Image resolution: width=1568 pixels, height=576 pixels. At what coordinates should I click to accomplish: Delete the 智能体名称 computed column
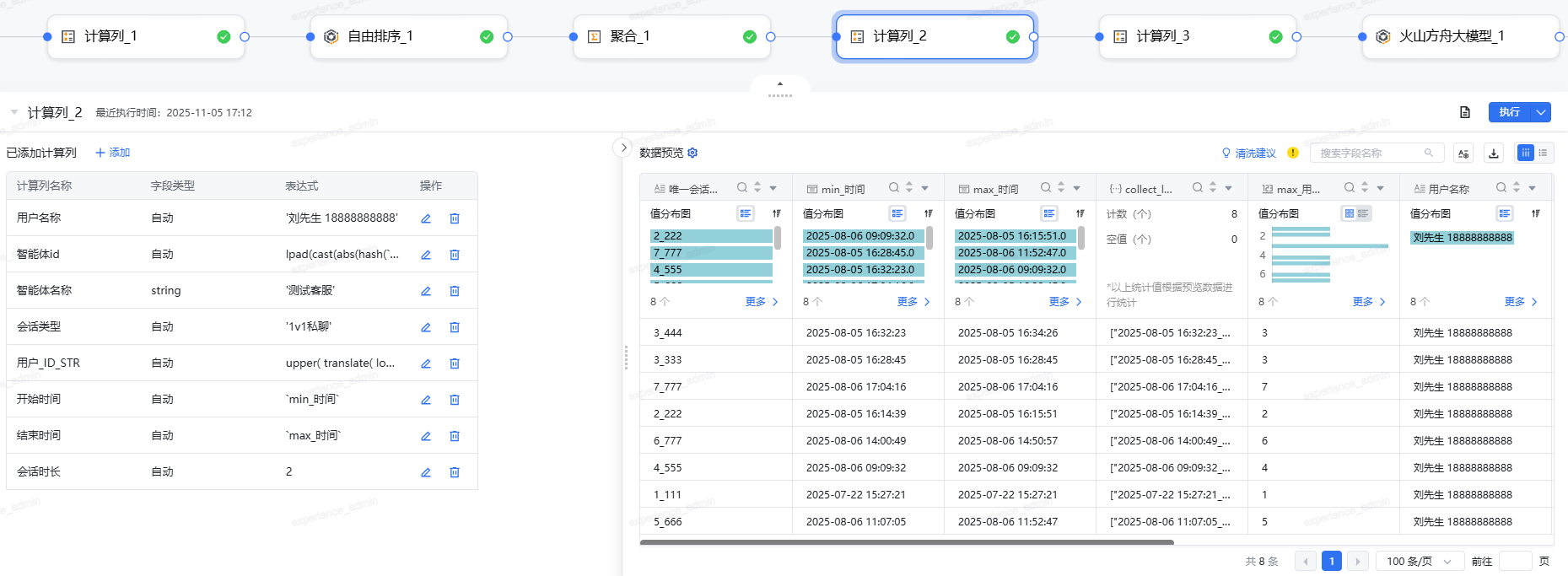click(x=455, y=291)
